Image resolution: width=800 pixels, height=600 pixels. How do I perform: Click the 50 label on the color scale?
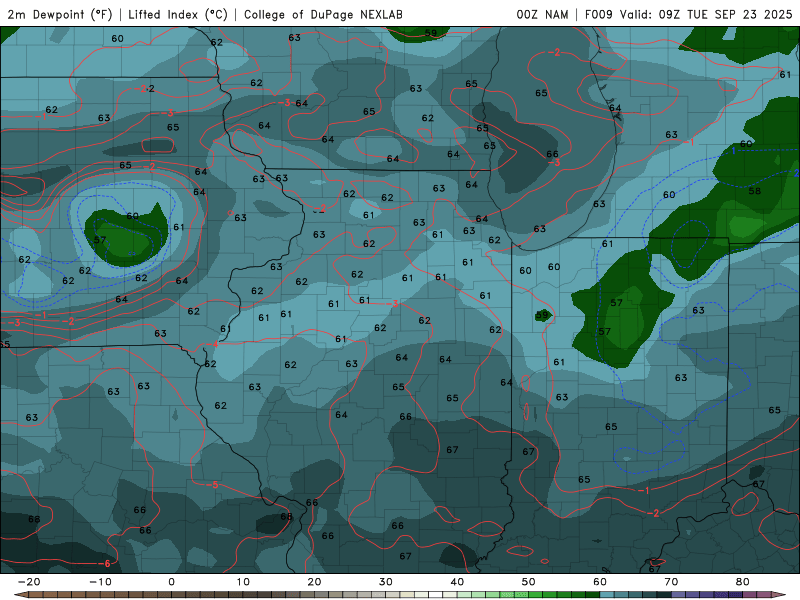pos(529,582)
